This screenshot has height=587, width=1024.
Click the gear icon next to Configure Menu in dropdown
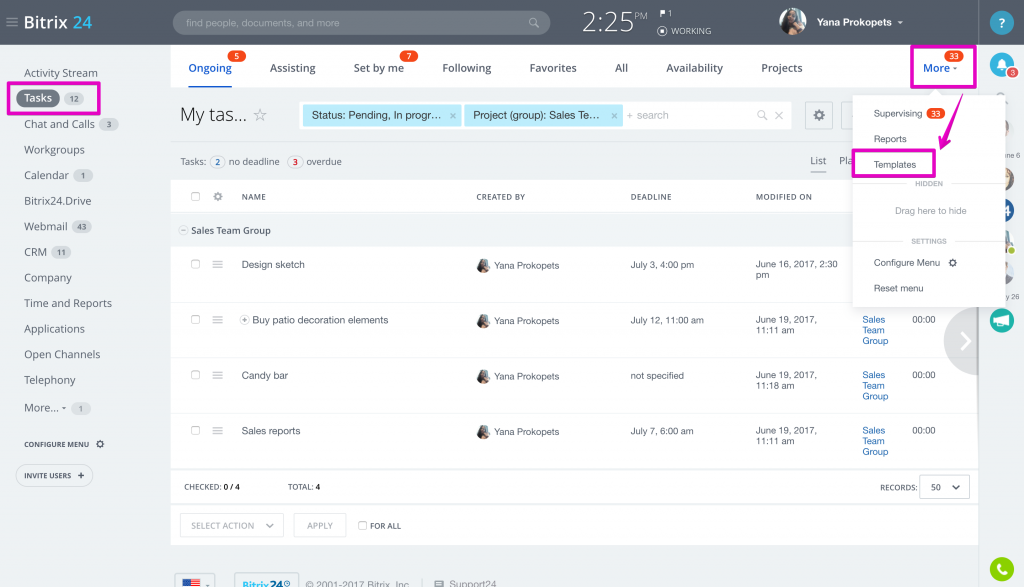click(x=953, y=262)
